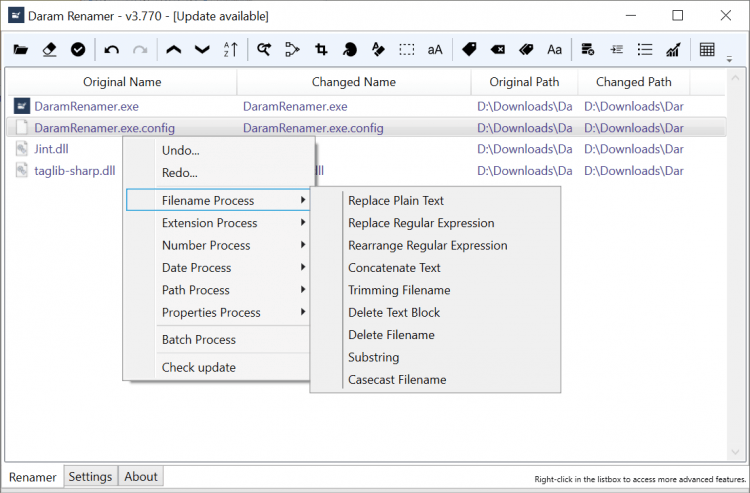Screen dimensions: 750x493
Task: Move item down with chevron-down icon
Action: pos(202,49)
